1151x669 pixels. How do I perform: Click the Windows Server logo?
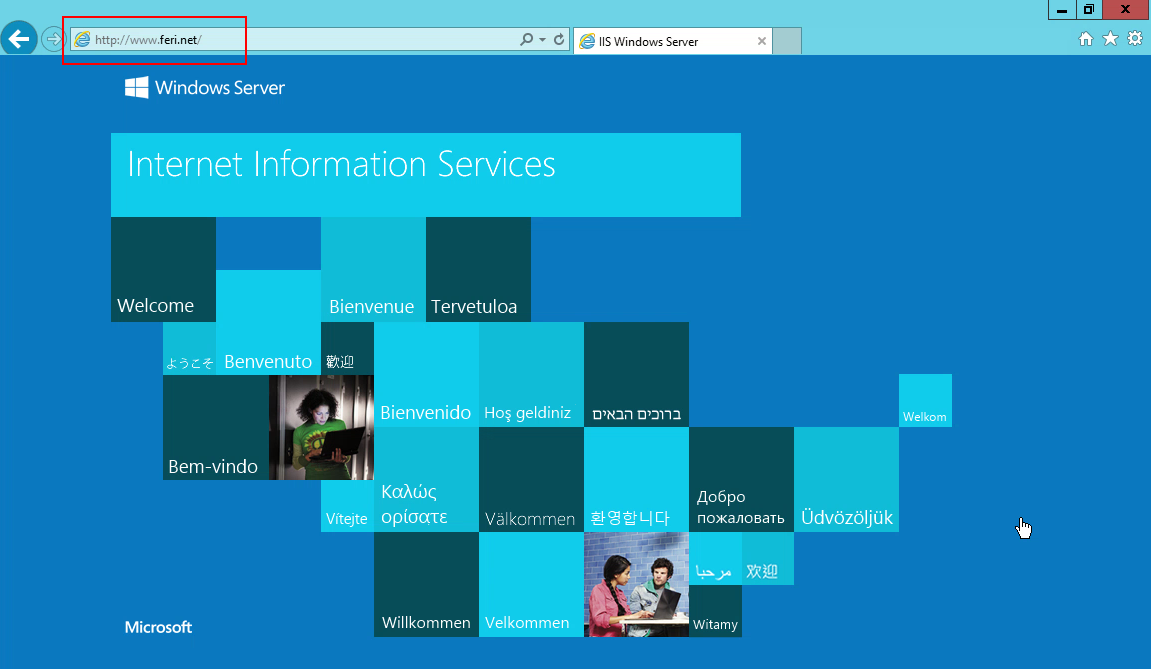(205, 87)
